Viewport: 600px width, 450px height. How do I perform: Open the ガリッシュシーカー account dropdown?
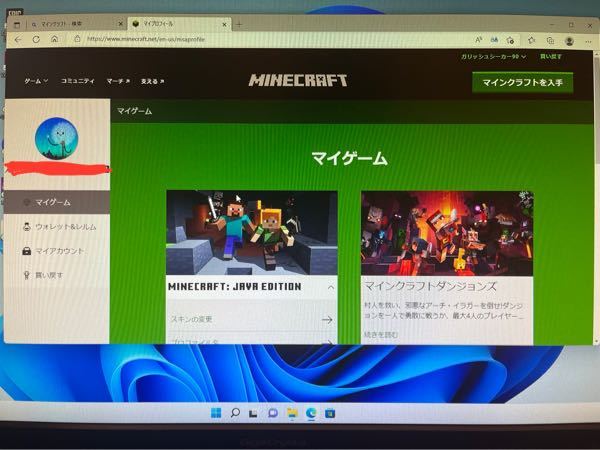493,57
